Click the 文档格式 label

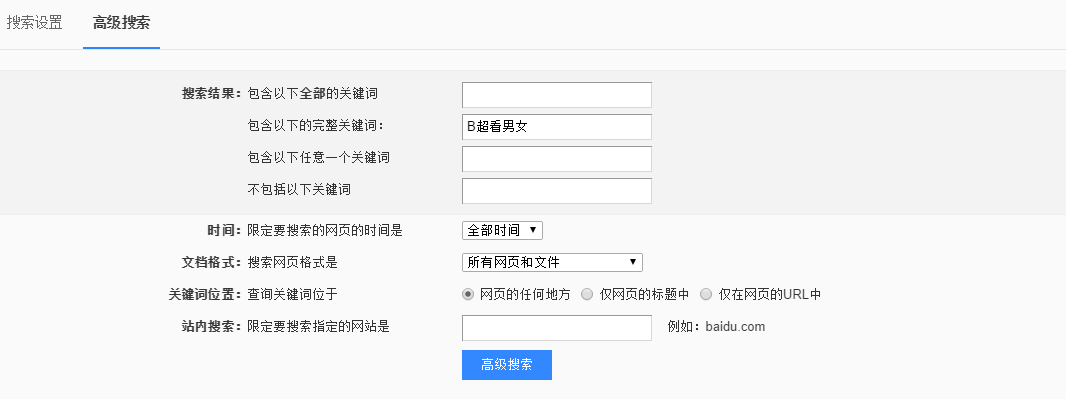tap(211, 262)
